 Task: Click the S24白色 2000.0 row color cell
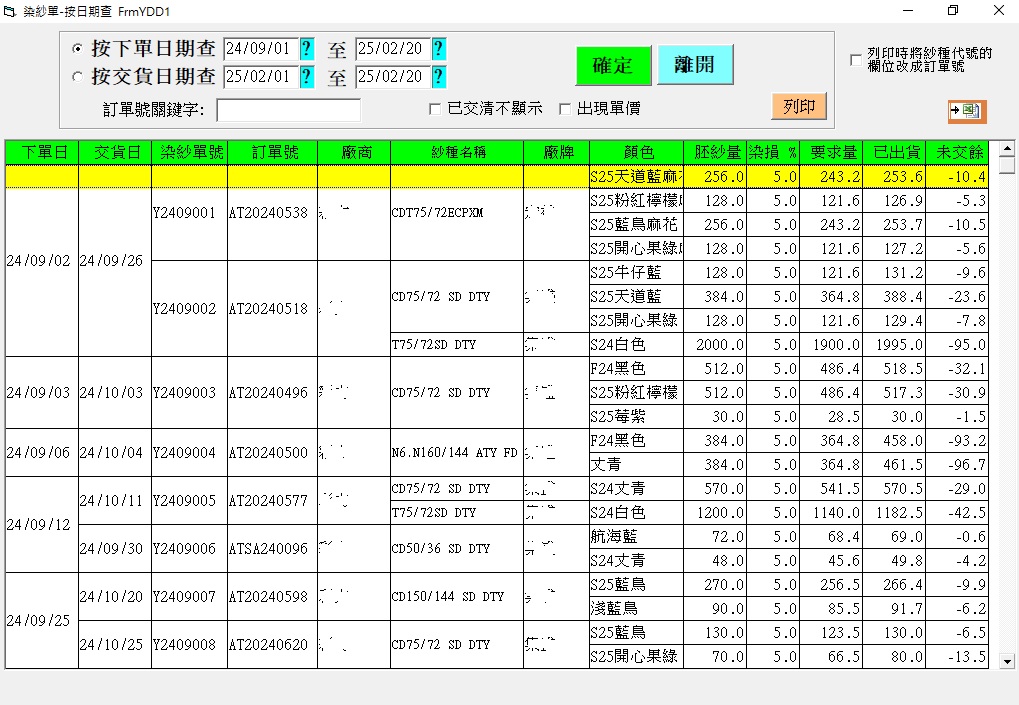tap(637, 344)
